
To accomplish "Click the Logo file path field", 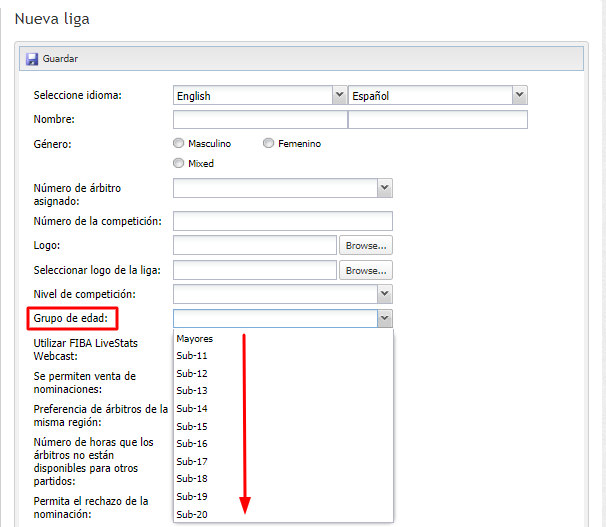I will (255, 245).
